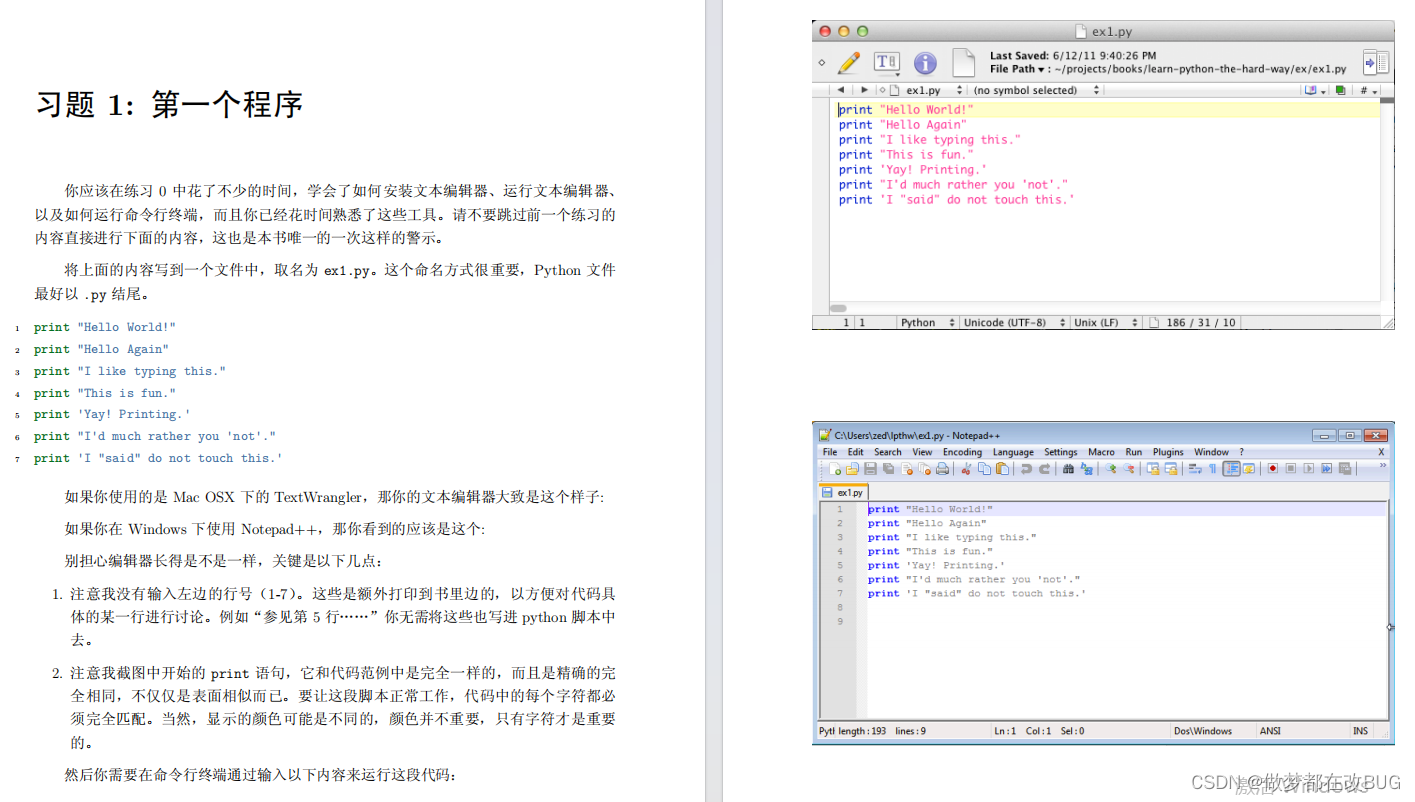Open the text options icon in TextWrangler
Screen dimensions: 1415x802
886,63
